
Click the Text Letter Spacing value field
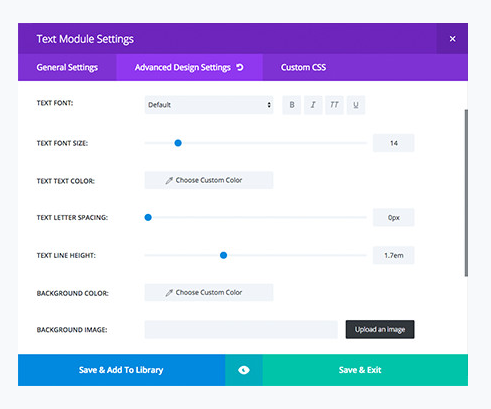click(394, 217)
